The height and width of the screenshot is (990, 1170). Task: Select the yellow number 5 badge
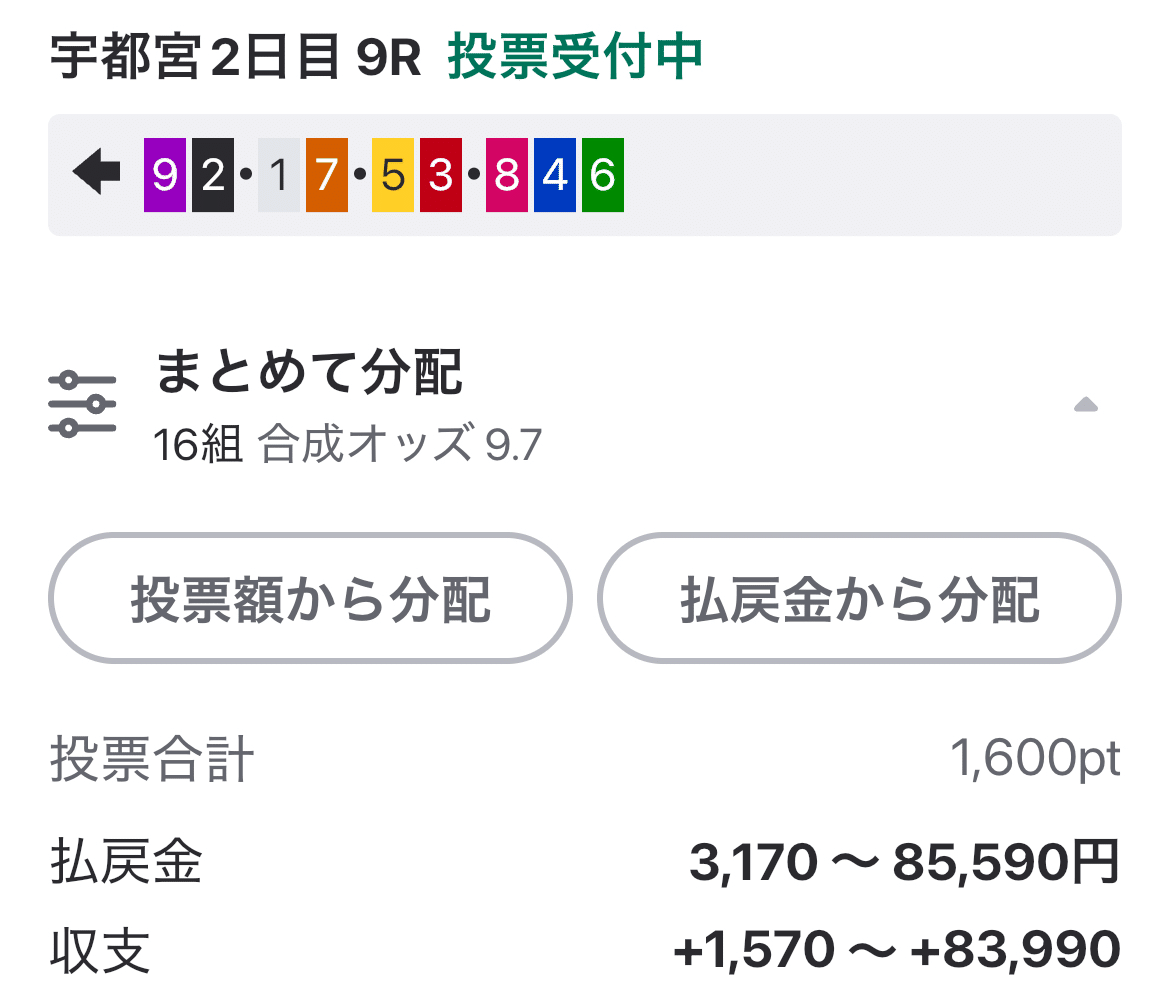(x=396, y=175)
